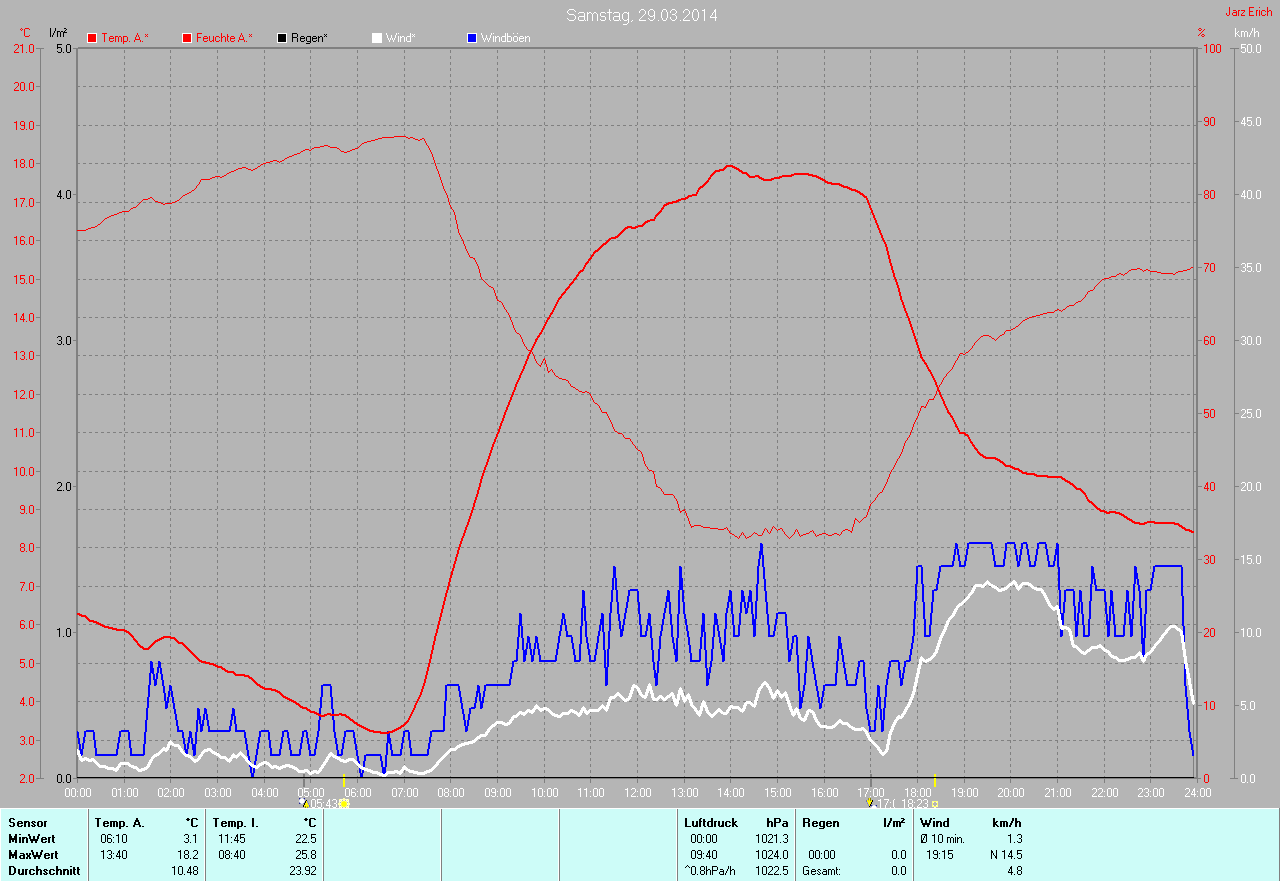This screenshot has width=1280, height=881.
Task: Select the maximum outdoor temperature value 18.2
Action: coord(186,855)
